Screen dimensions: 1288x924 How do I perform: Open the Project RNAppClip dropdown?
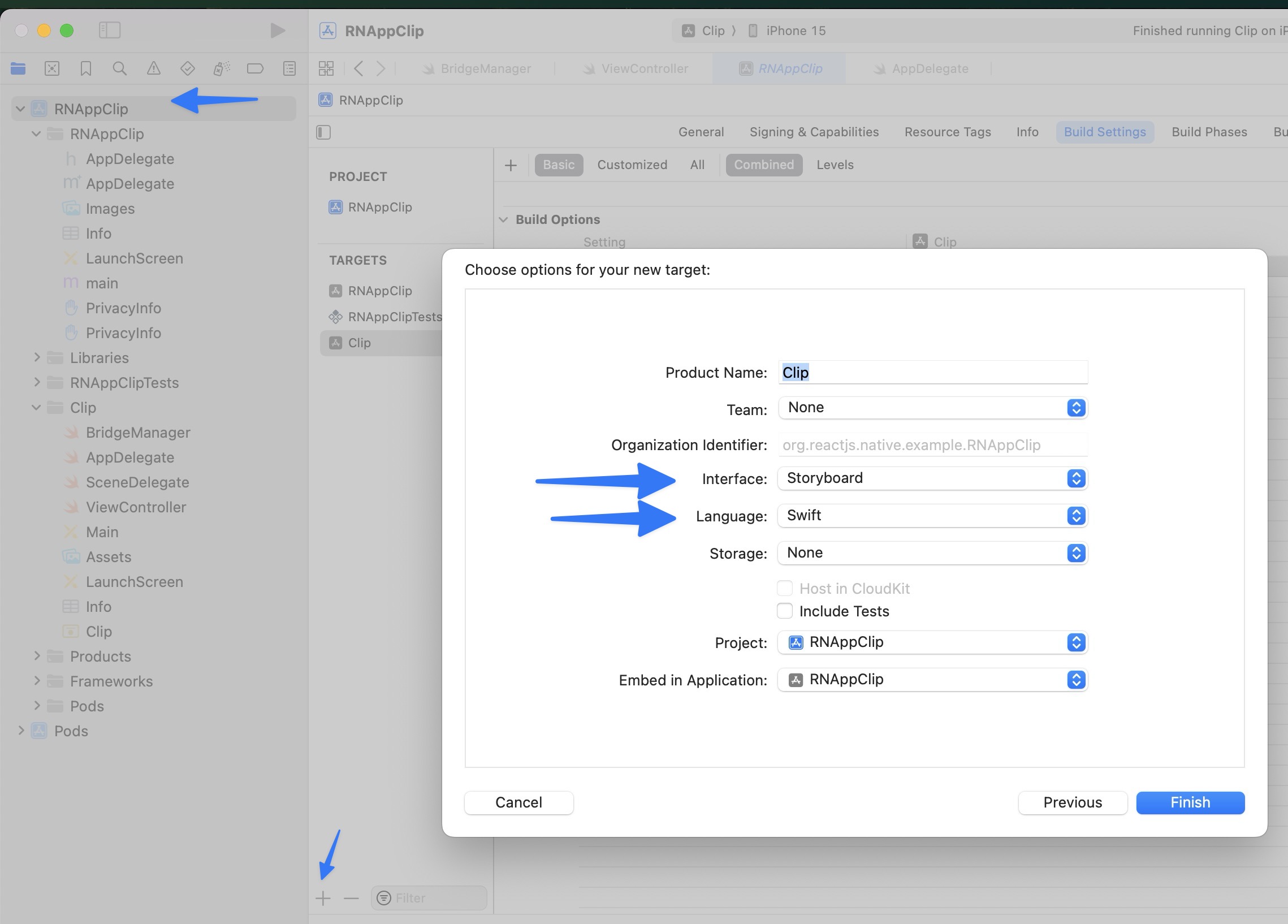[932, 642]
